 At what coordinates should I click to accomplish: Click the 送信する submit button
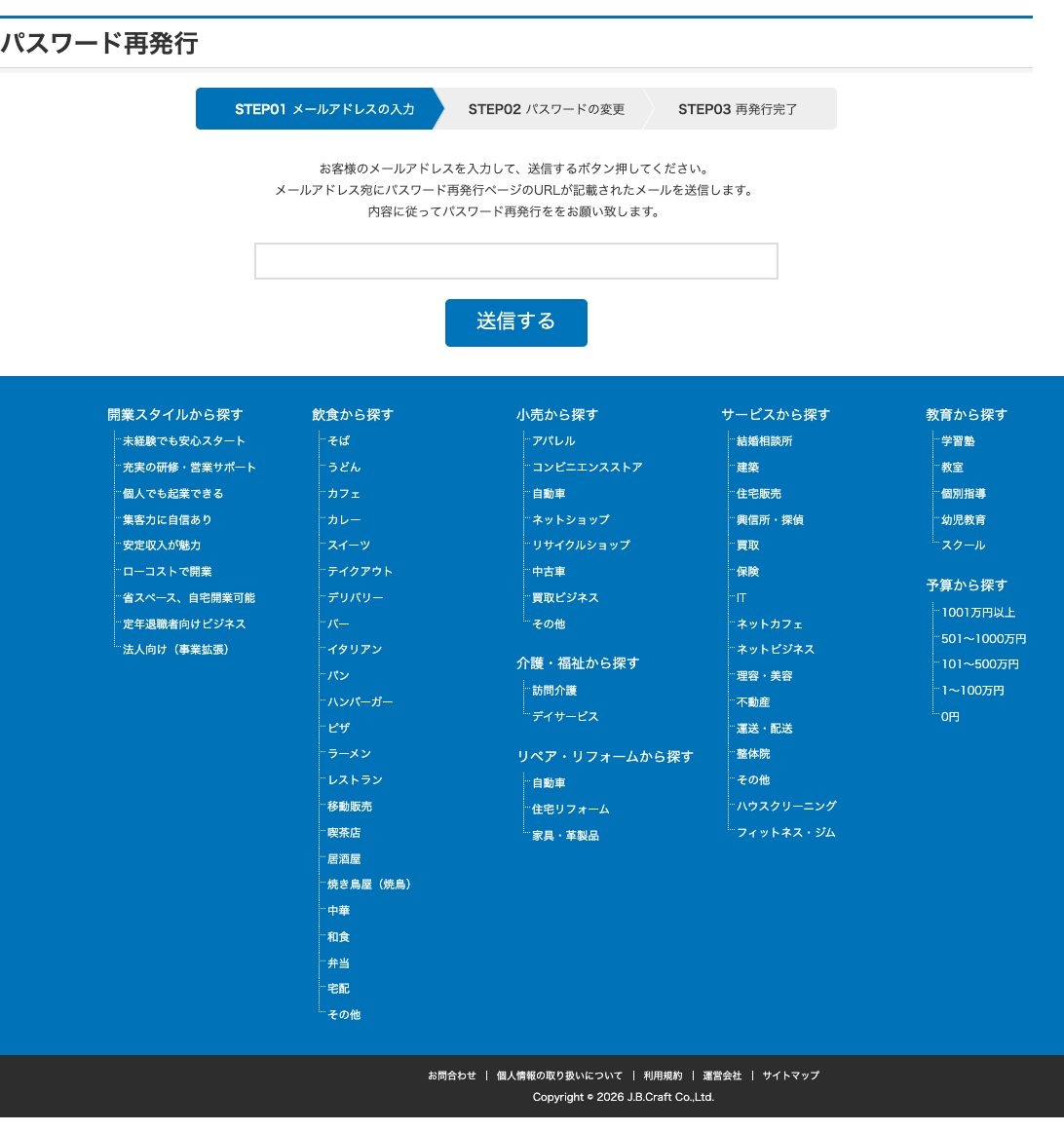(x=516, y=322)
